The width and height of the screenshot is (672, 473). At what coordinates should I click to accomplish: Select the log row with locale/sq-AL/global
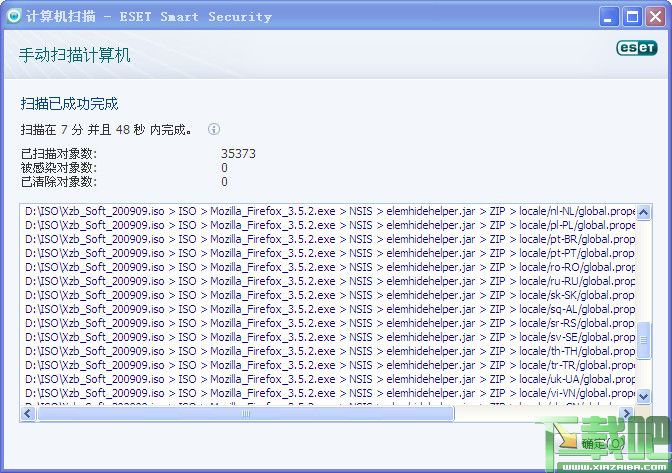(330, 309)
